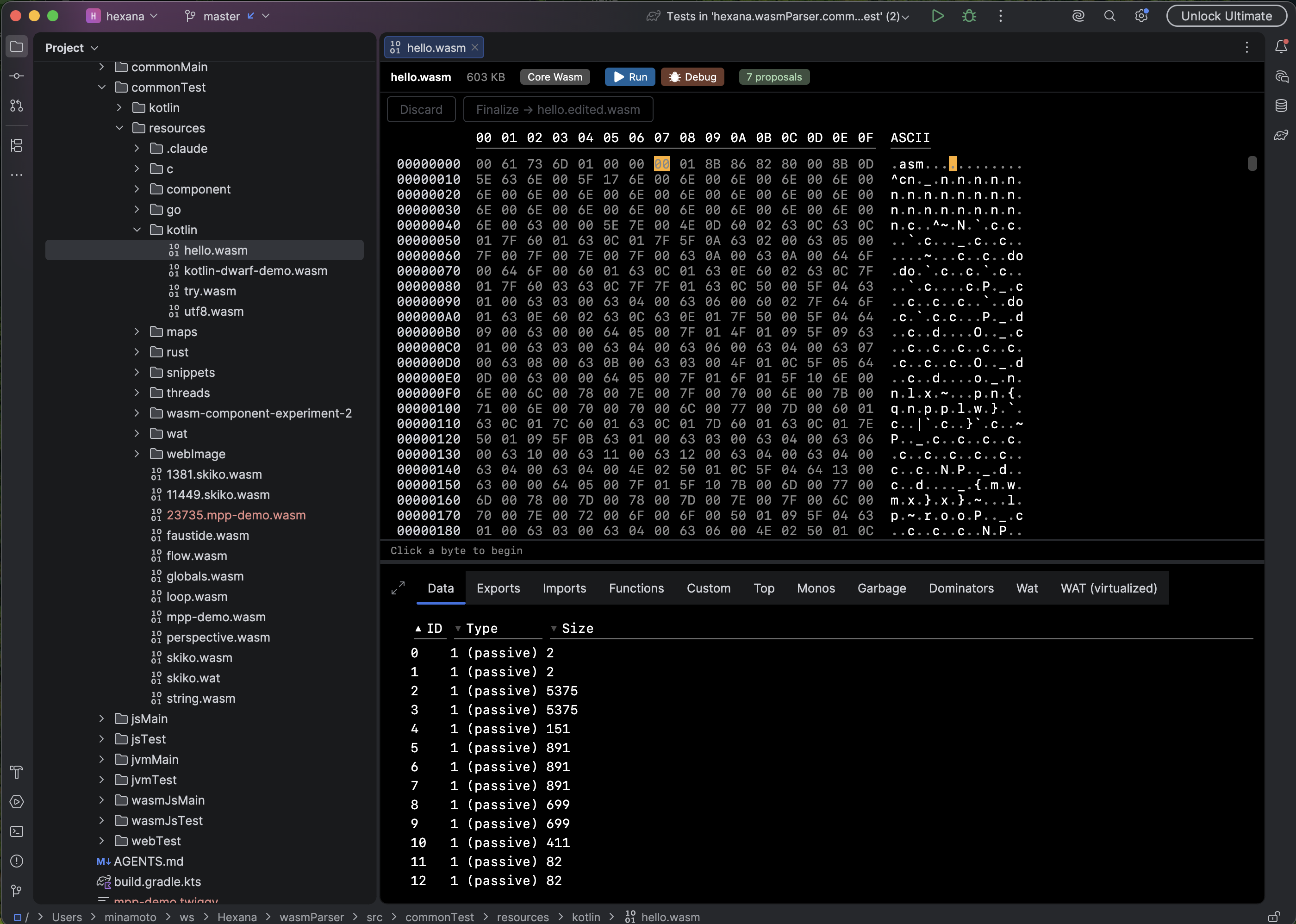Open the Problems tool window icon

(17, 861)
